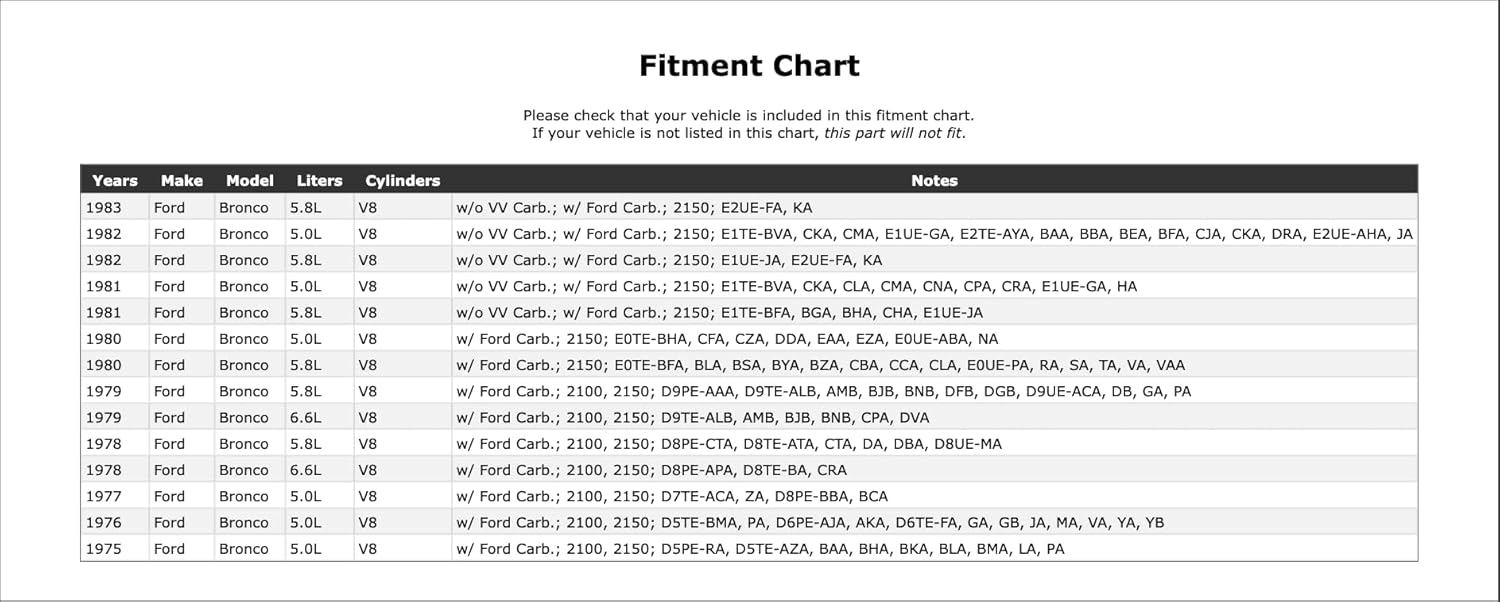Click the Fitment Chart title
1500x602 pixels.
click(749, 66)
